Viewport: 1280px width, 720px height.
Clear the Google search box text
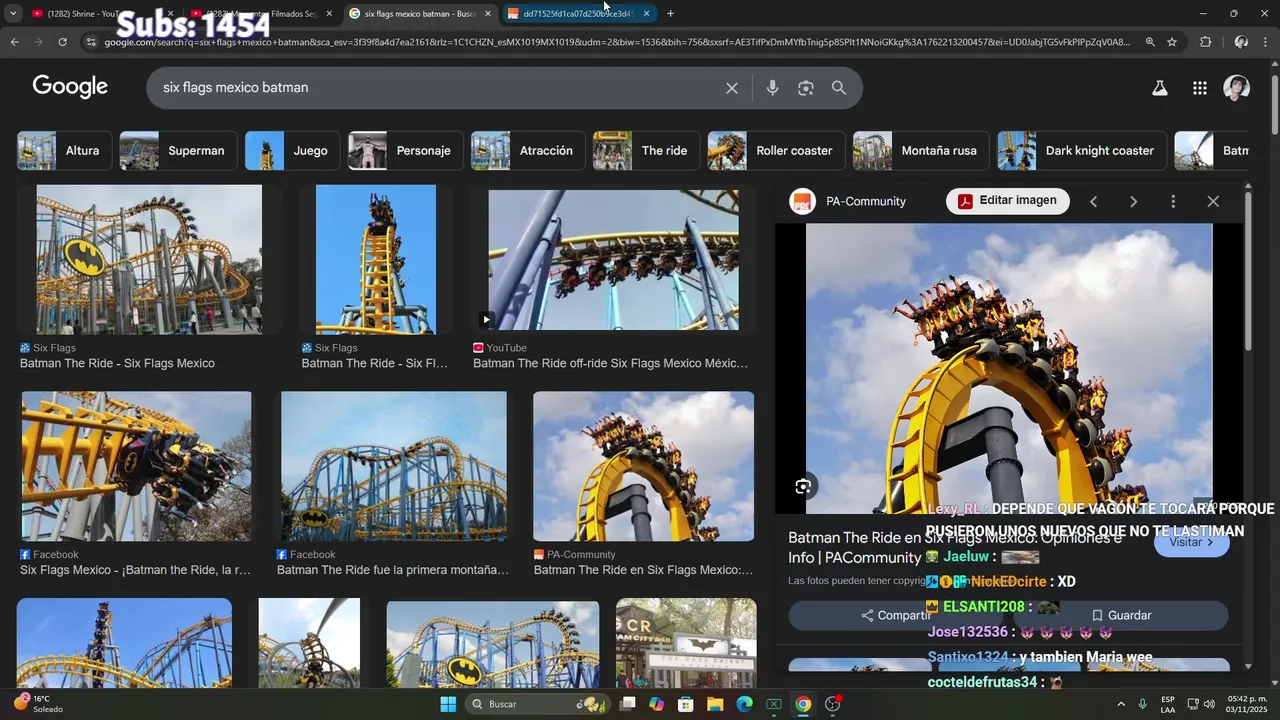click(x=732, y=88)
